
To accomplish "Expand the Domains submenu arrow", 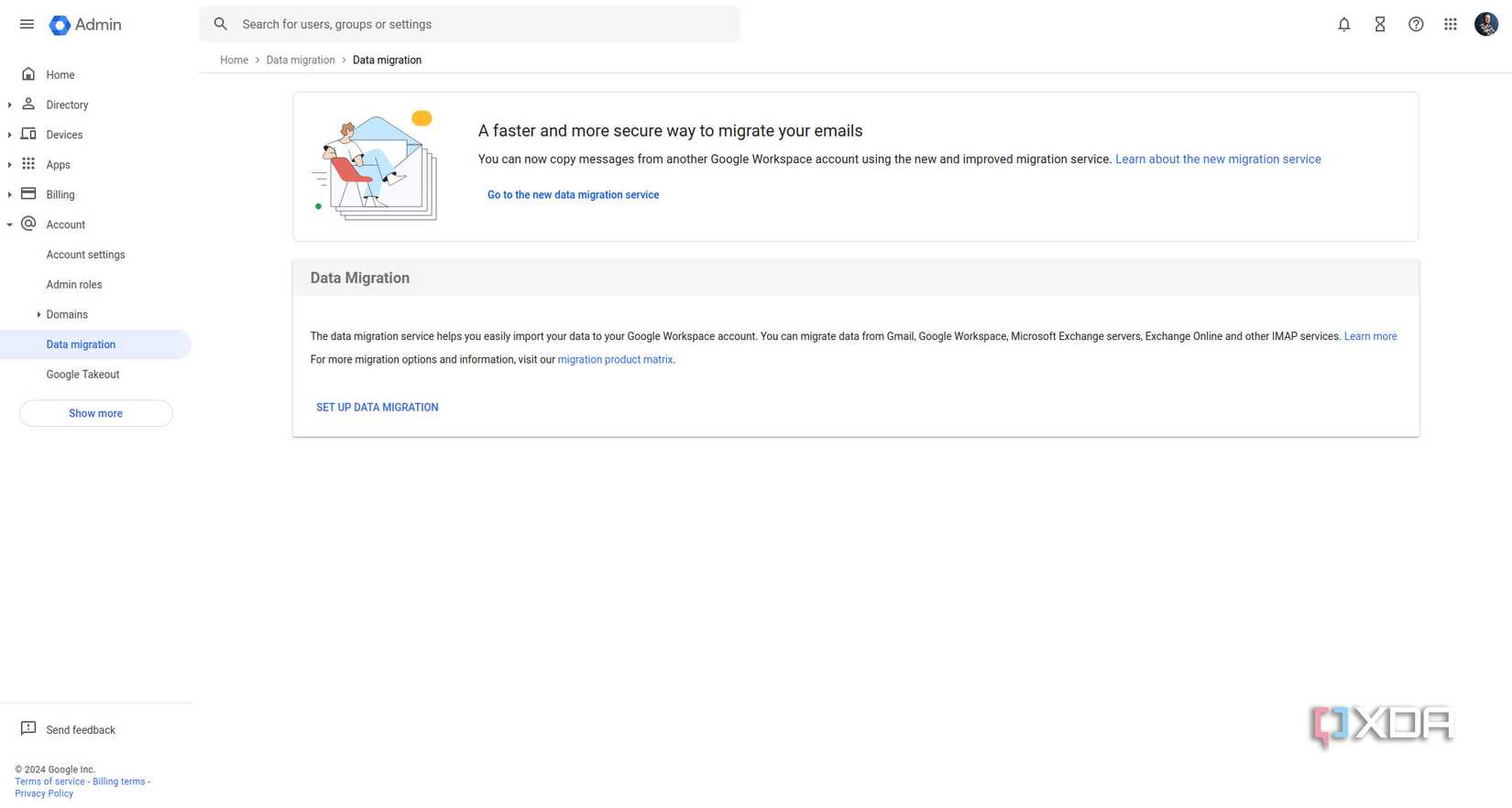I will tap(38, 314).
